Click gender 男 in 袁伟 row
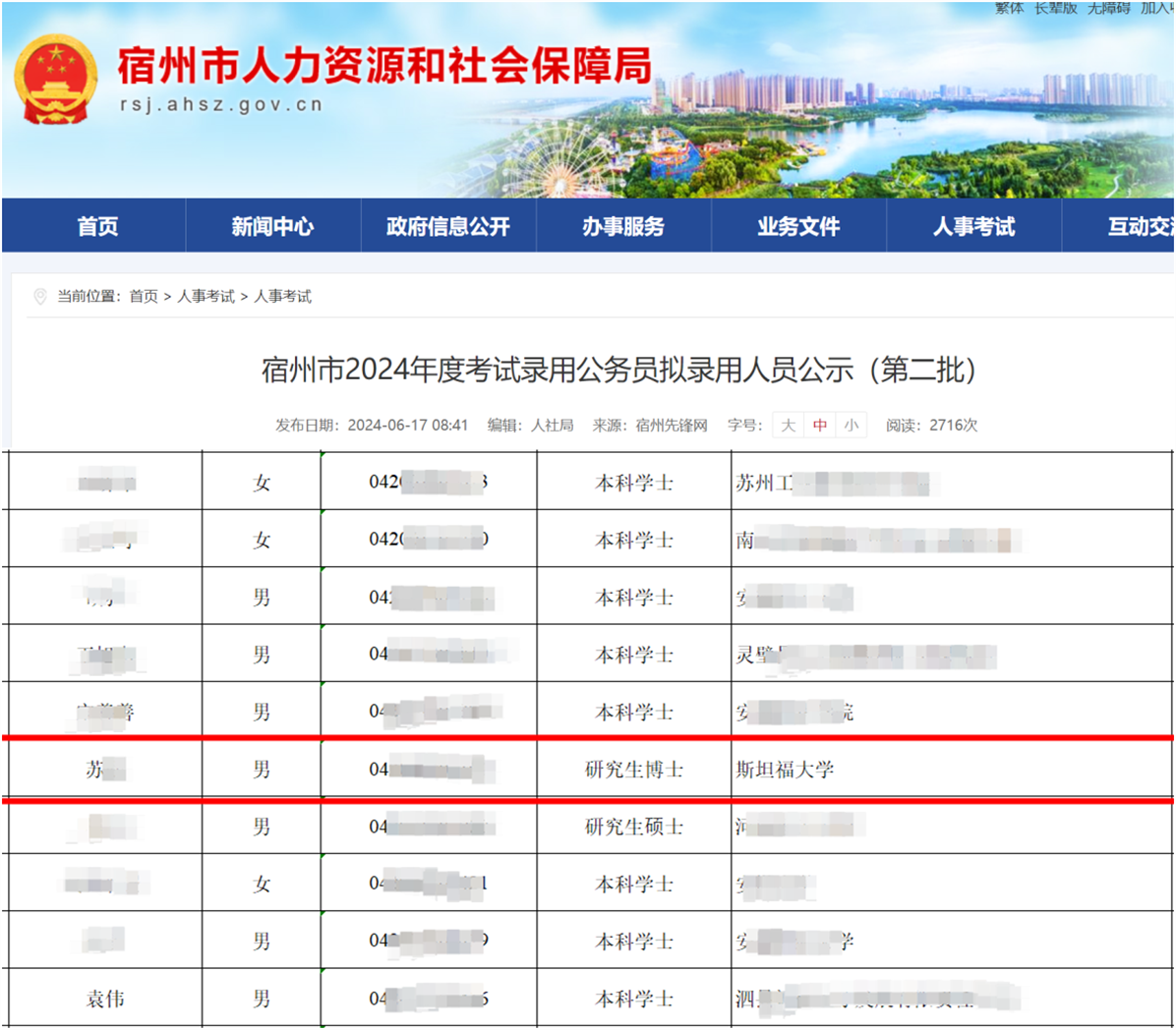The height and width of the screenshot is (1030, 1176). 261,999
